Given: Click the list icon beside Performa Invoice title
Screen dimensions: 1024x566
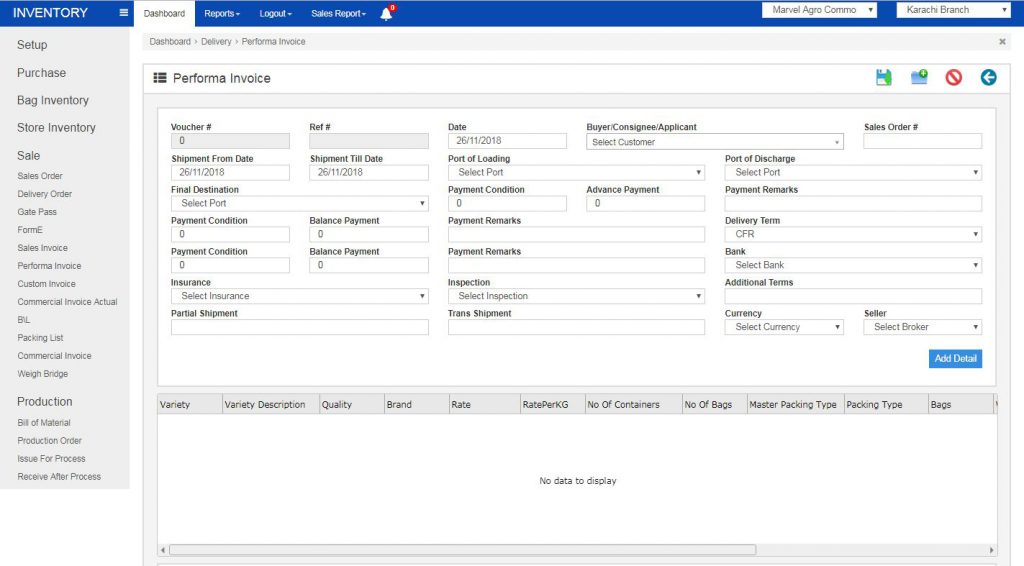Looking at the screenshot, I should pyautogui.click(x=160, y=78).
